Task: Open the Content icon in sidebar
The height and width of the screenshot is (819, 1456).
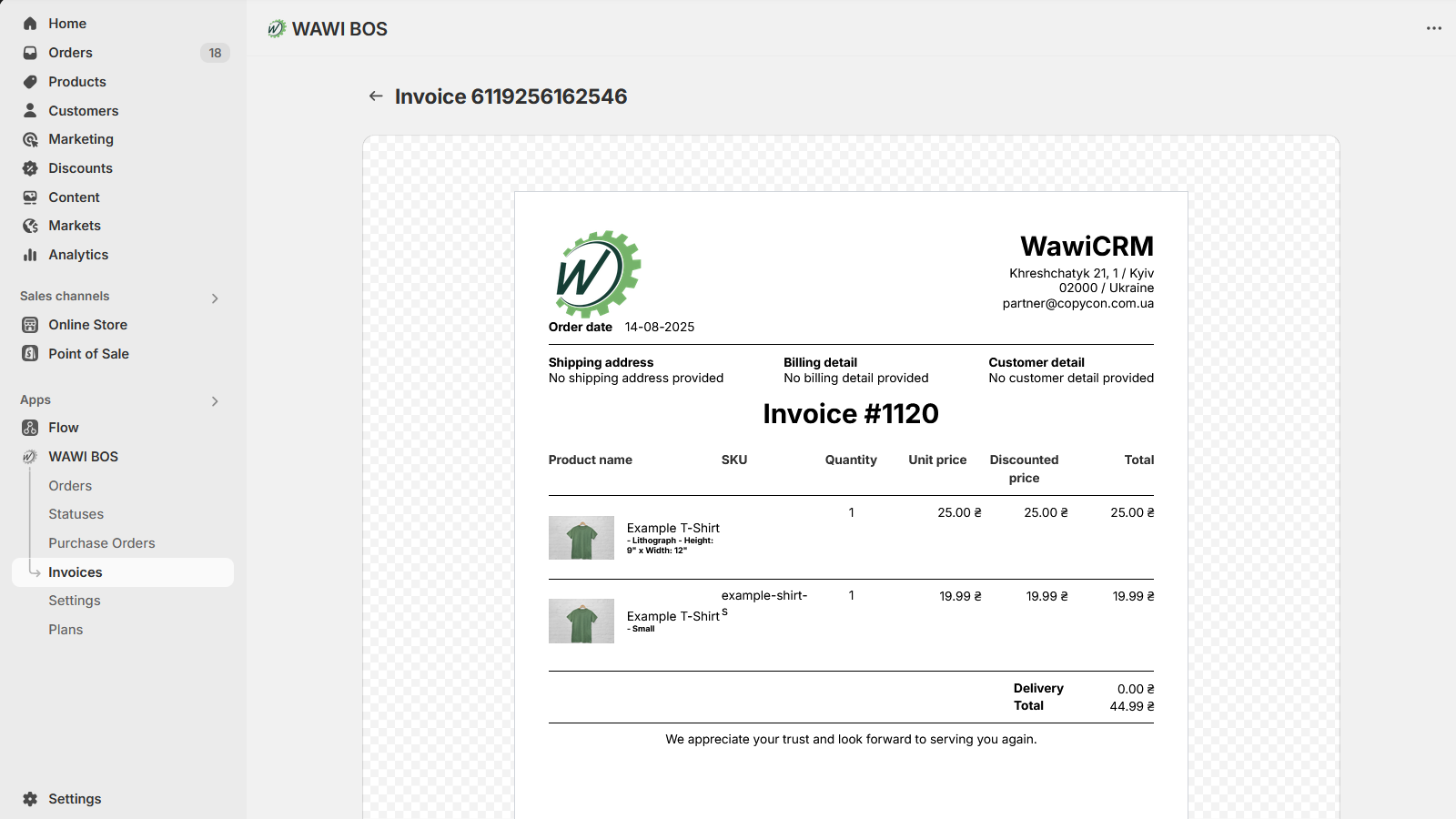Action: pos(30,197)
